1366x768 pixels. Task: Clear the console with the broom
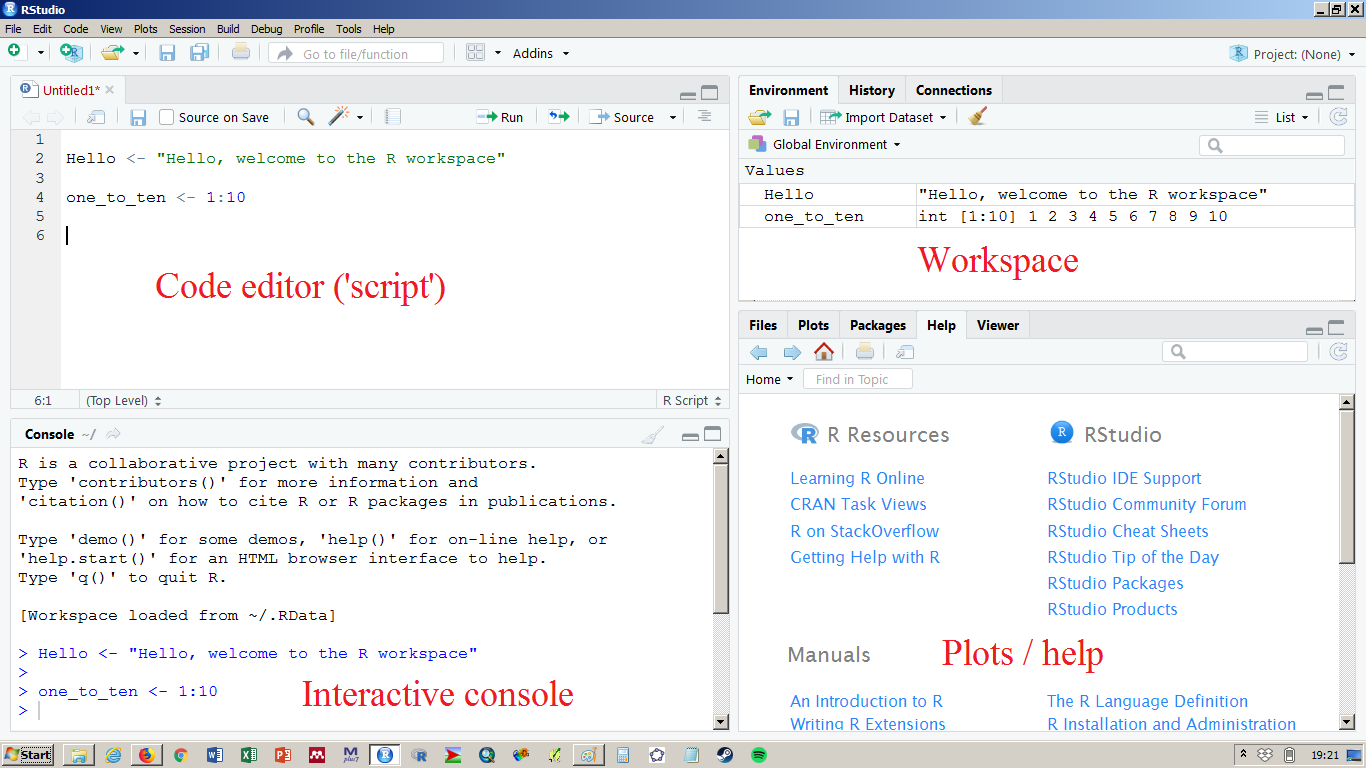(652, 435)
